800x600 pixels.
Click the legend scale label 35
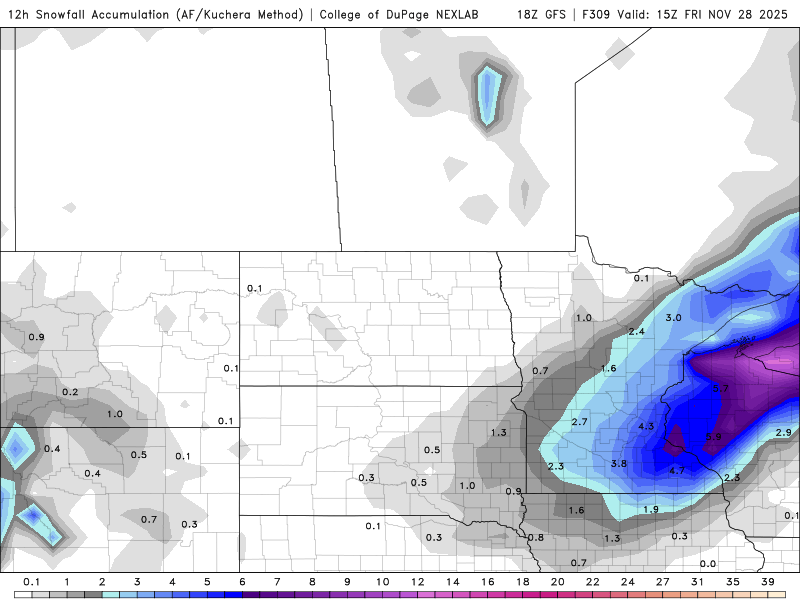(x=733, y=582)
